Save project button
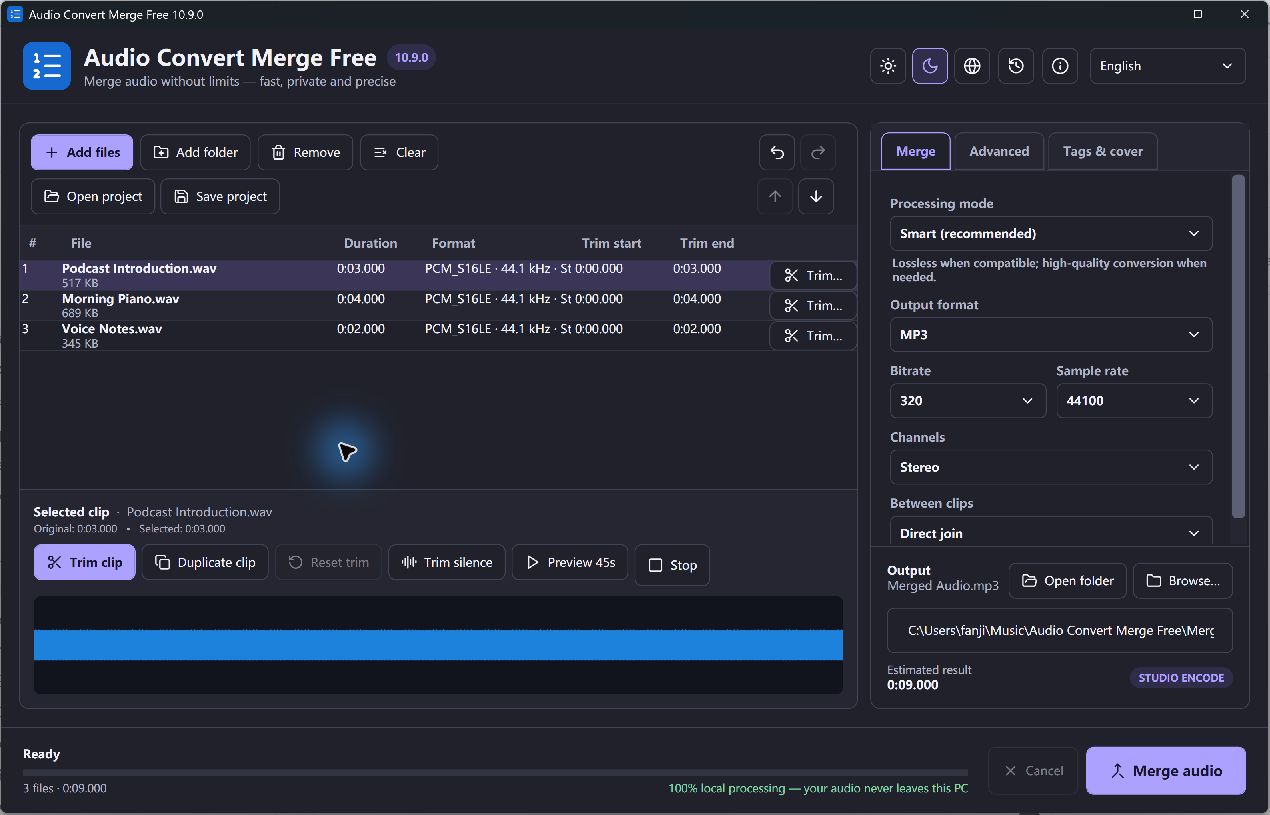 (220, 196)
